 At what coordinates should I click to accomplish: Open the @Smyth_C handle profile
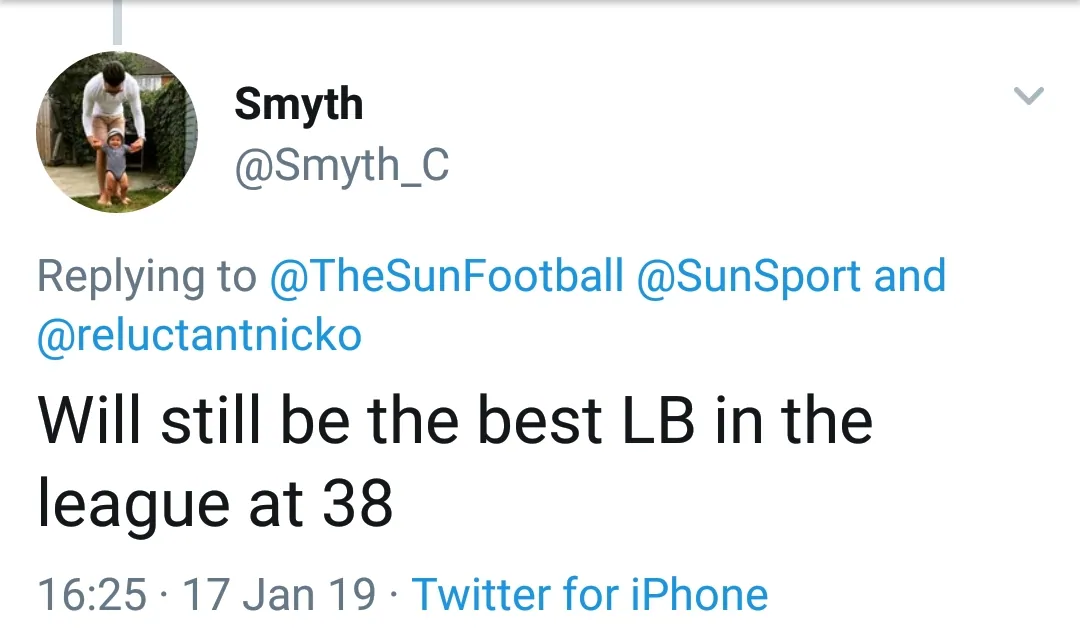point(341,166)
